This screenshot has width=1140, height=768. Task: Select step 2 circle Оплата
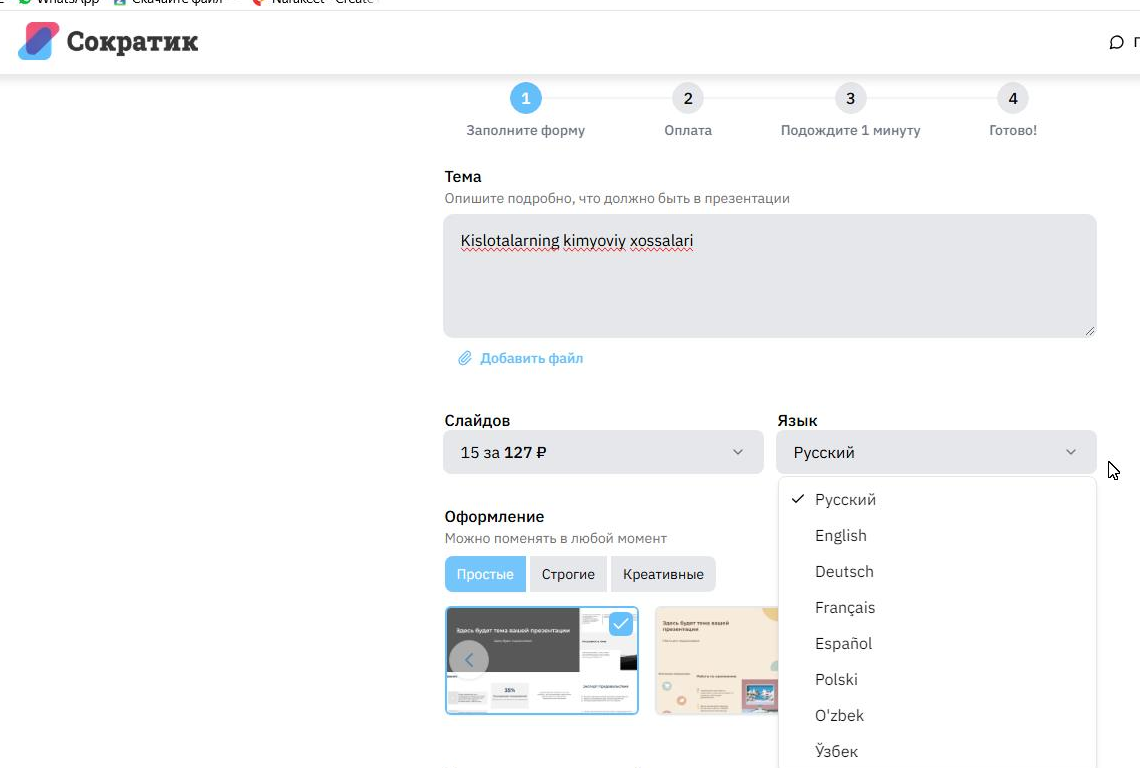688,98
